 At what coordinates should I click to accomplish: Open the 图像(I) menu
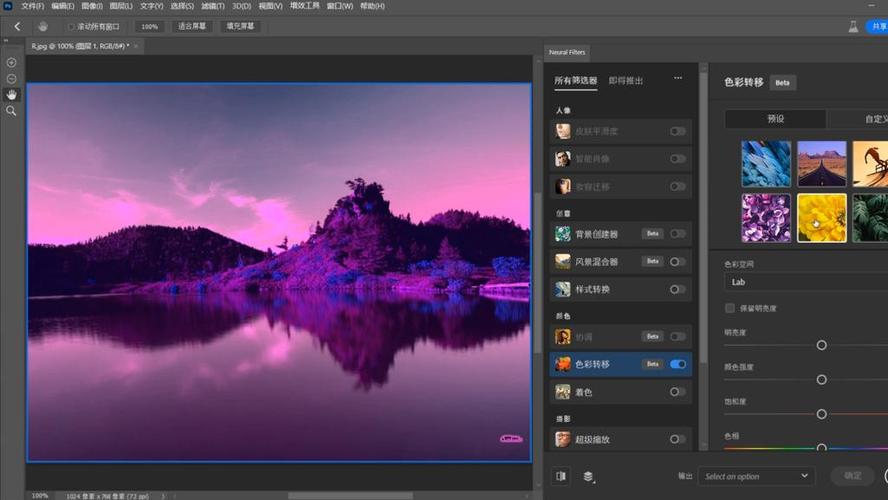point(92,6)
